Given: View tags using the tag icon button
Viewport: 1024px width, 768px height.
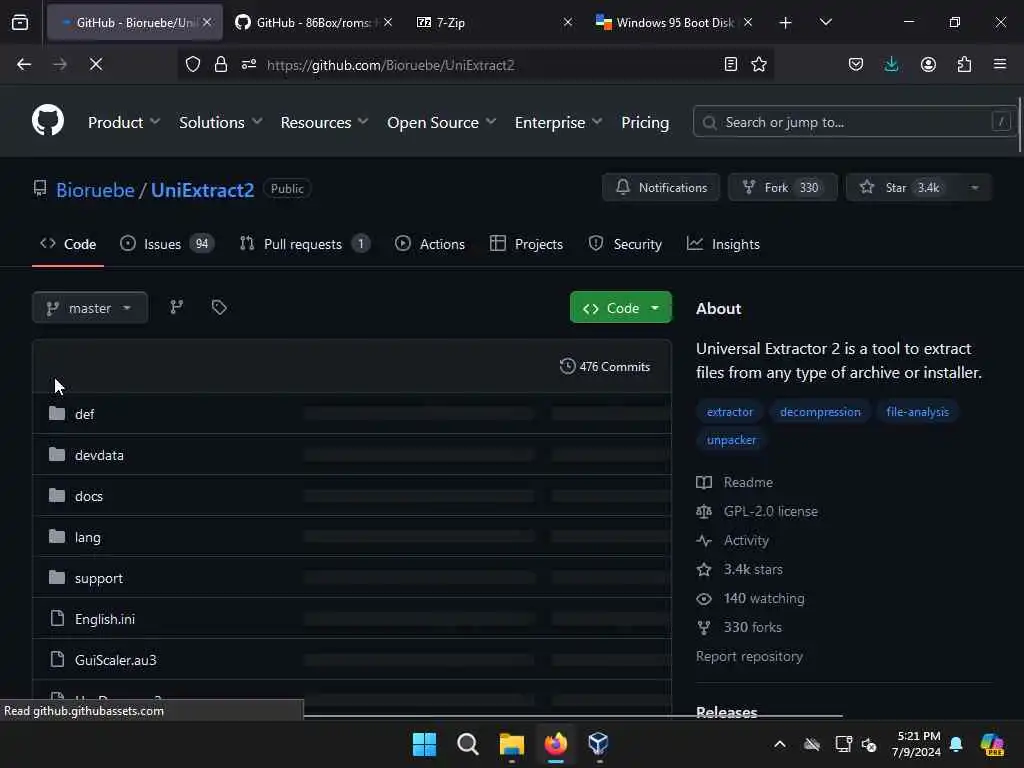Looking at the screenshot, I should pyautogui.click(x=219, y=308).
